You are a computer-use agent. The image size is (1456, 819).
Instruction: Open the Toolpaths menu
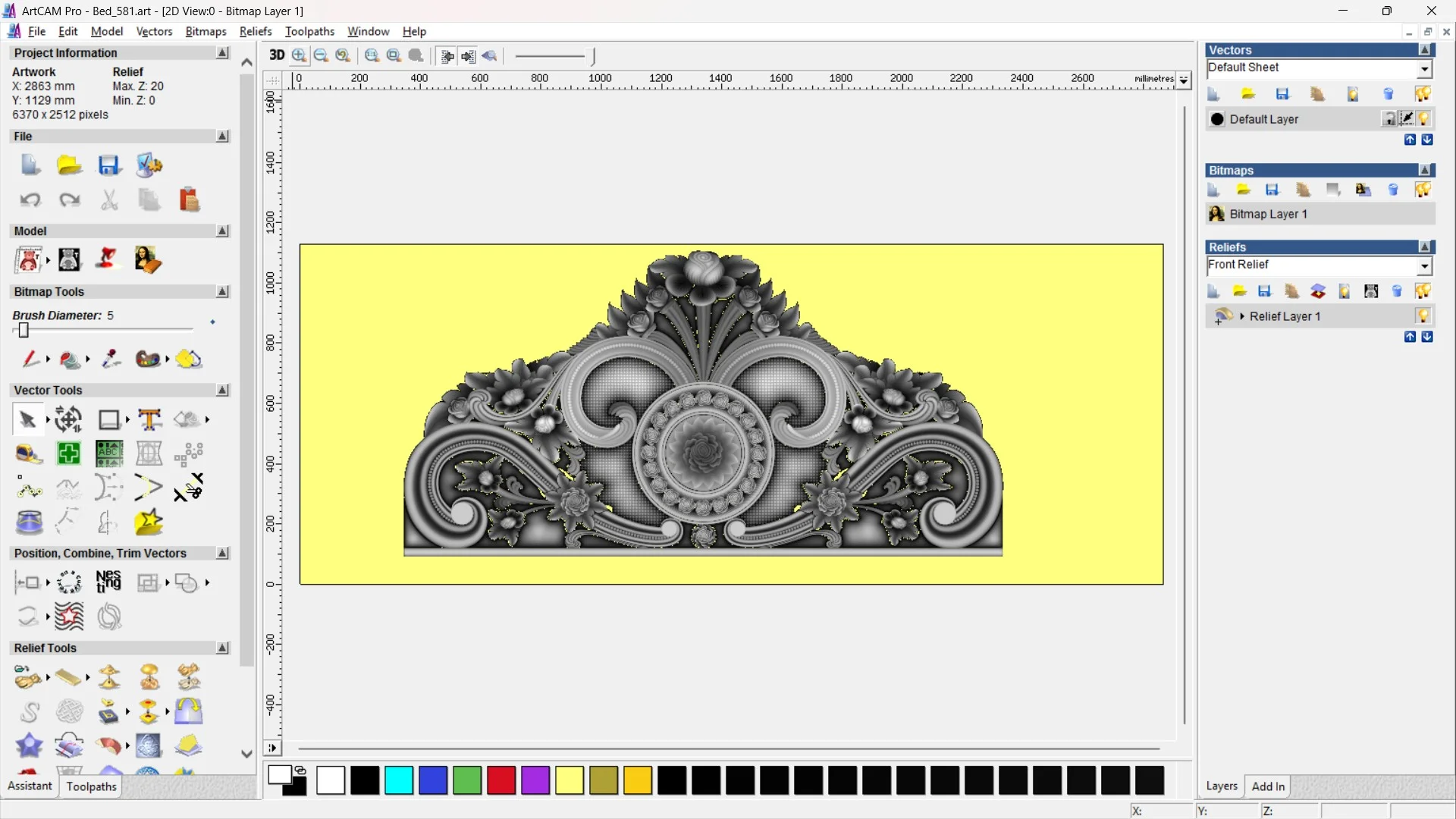[309, 31]
